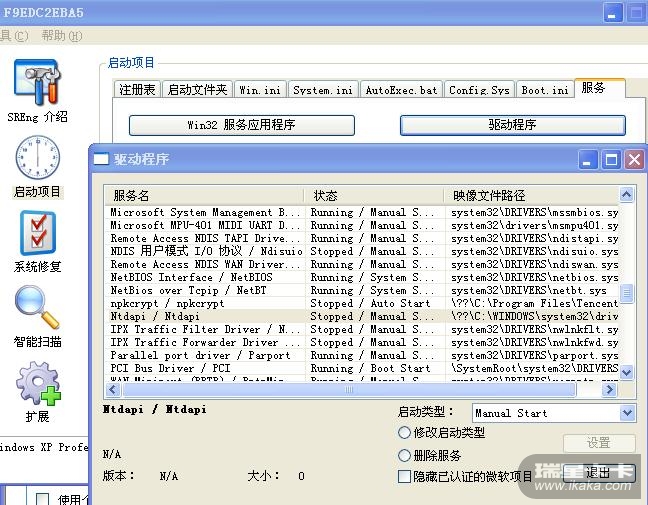
Task: Click the path system32\DRIVERS\netbt.sys
Action: tap(529, 291)
